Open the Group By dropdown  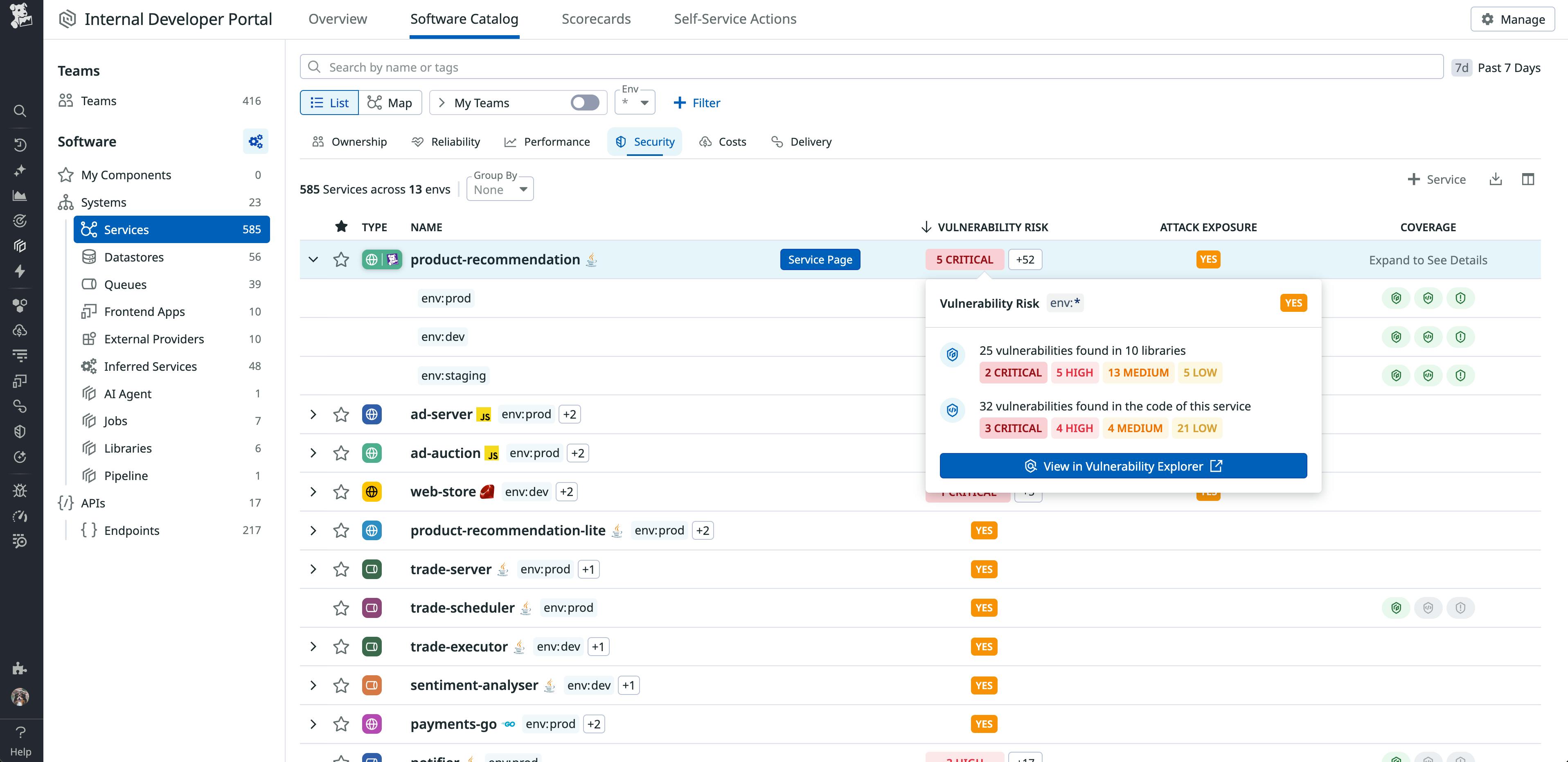tap(499, 189)
